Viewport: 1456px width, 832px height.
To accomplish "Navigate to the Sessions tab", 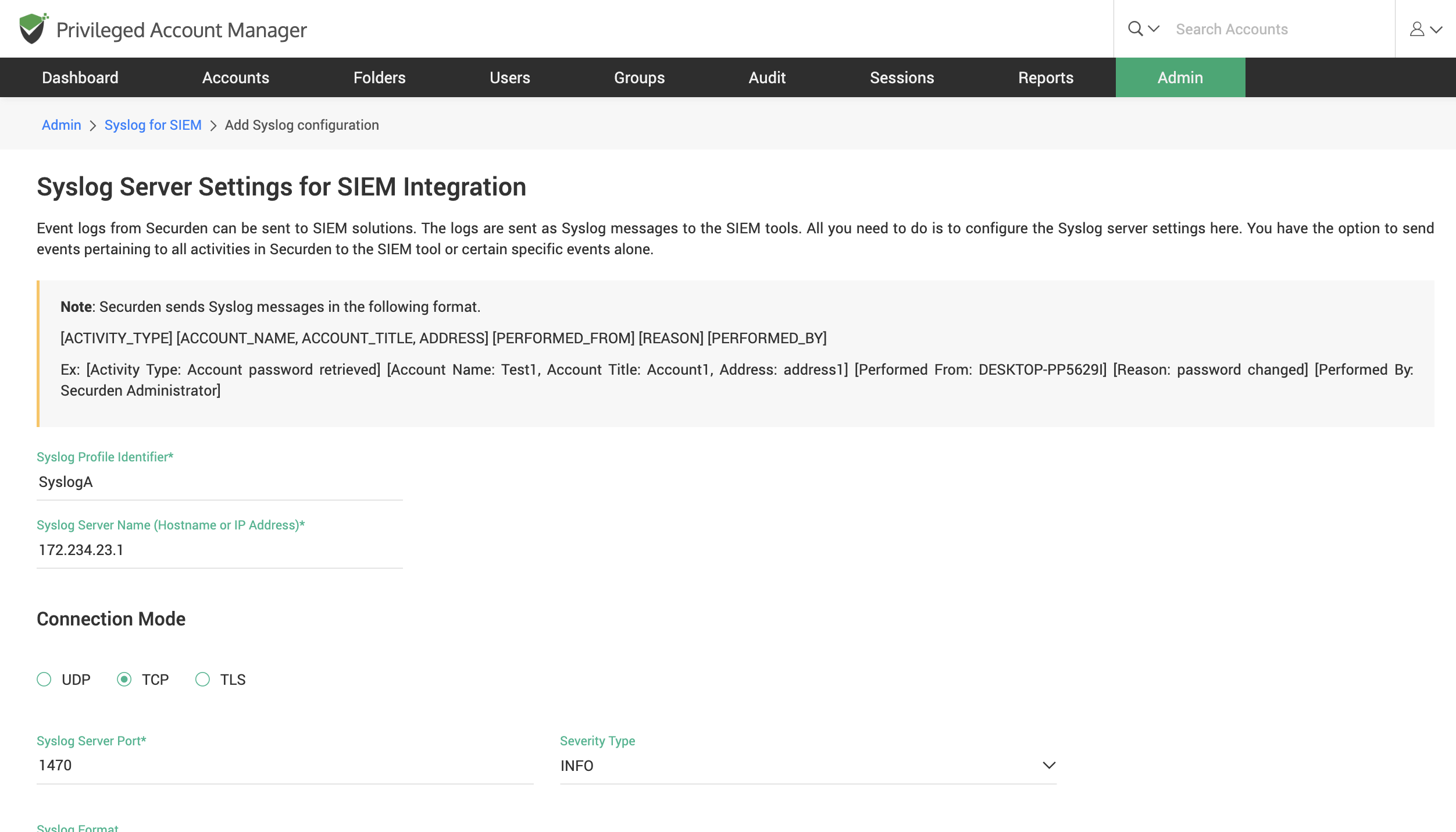I will coord(902,77).
